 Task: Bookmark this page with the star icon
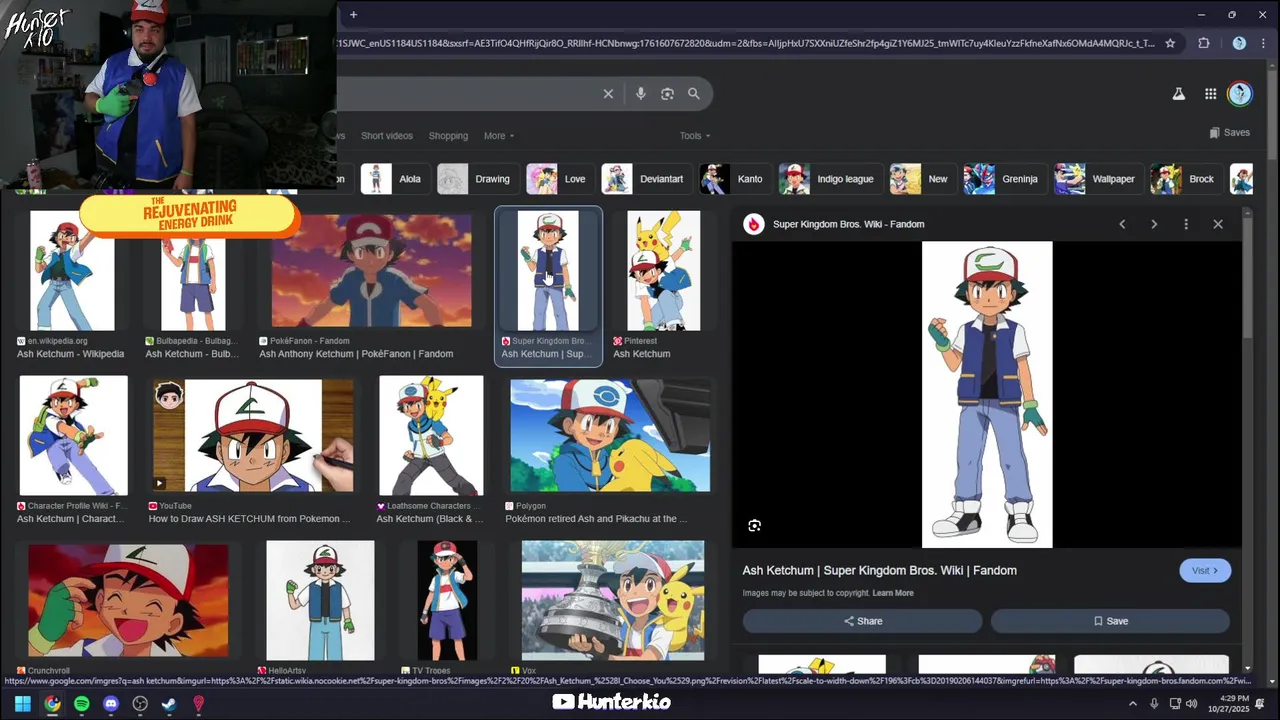tap(1170, 43)
